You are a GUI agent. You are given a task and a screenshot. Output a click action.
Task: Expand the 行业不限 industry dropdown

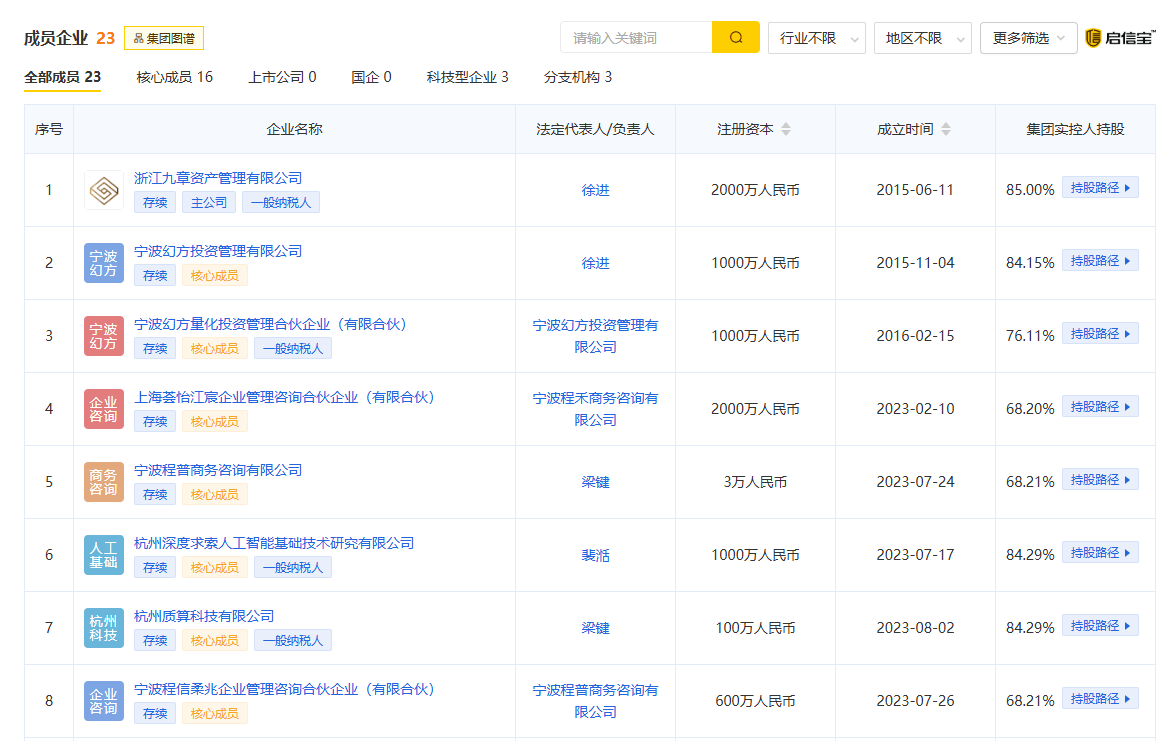[816, 38]
